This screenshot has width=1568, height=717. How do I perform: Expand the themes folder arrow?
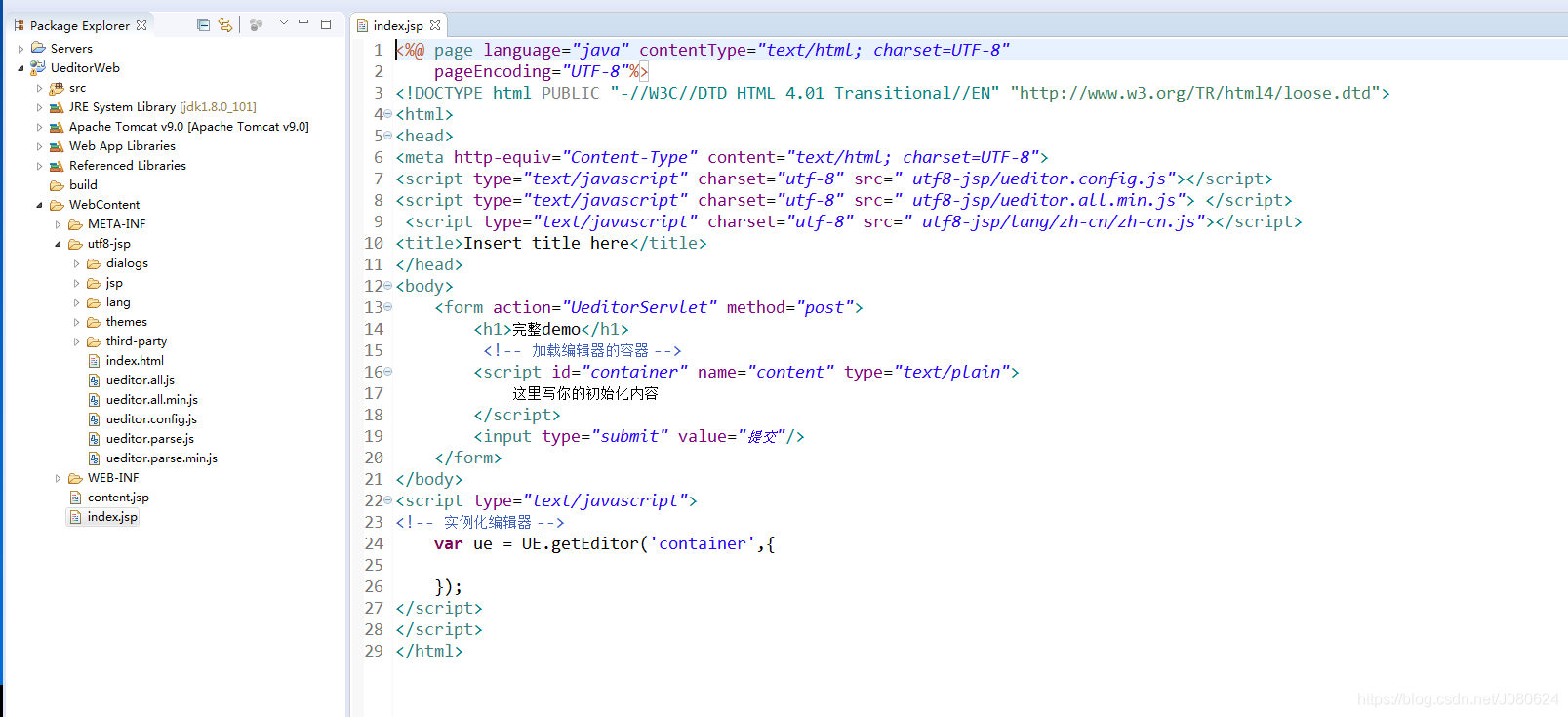click(76, 322)
